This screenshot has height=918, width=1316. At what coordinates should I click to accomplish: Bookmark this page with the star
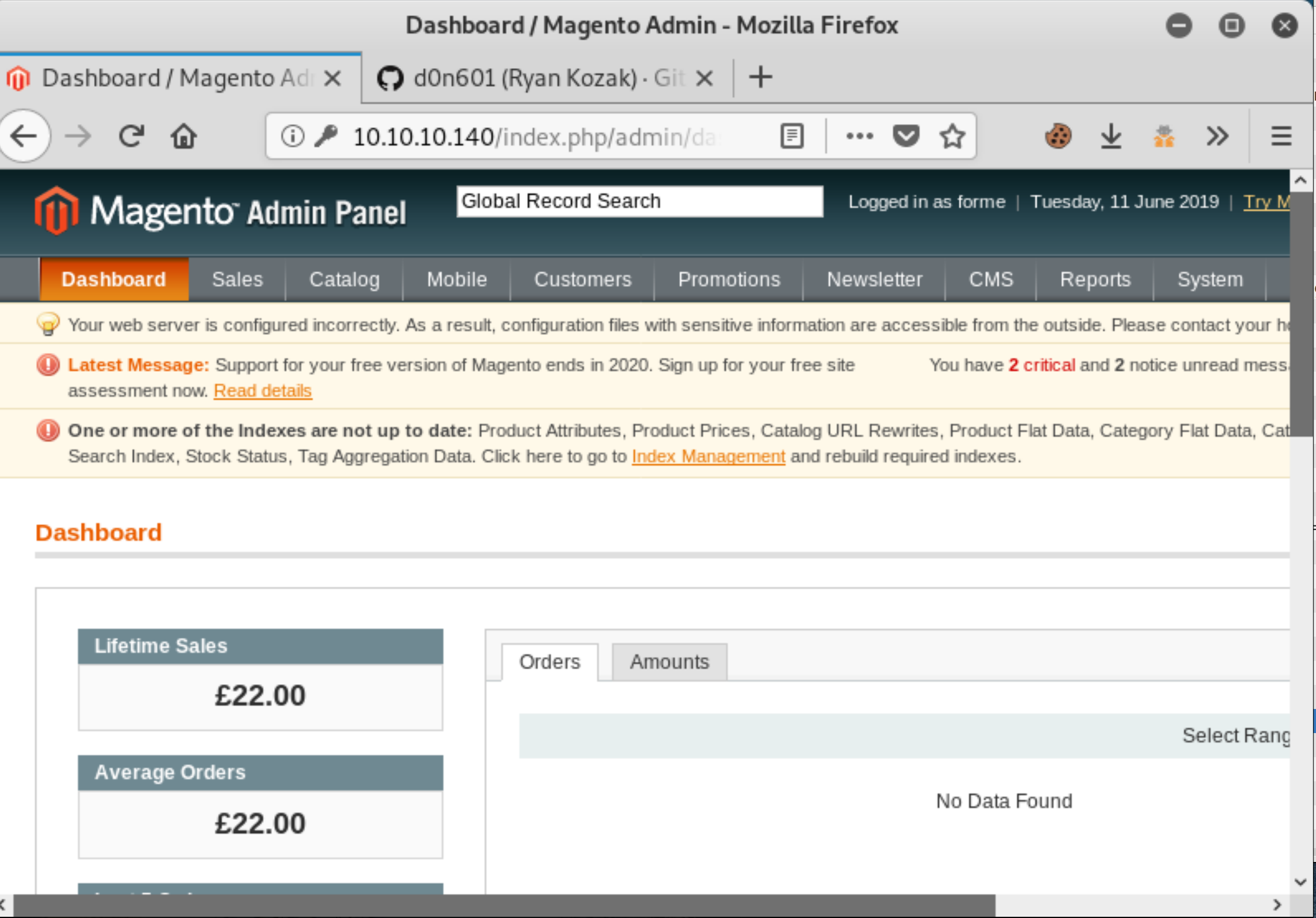(952, 137)
